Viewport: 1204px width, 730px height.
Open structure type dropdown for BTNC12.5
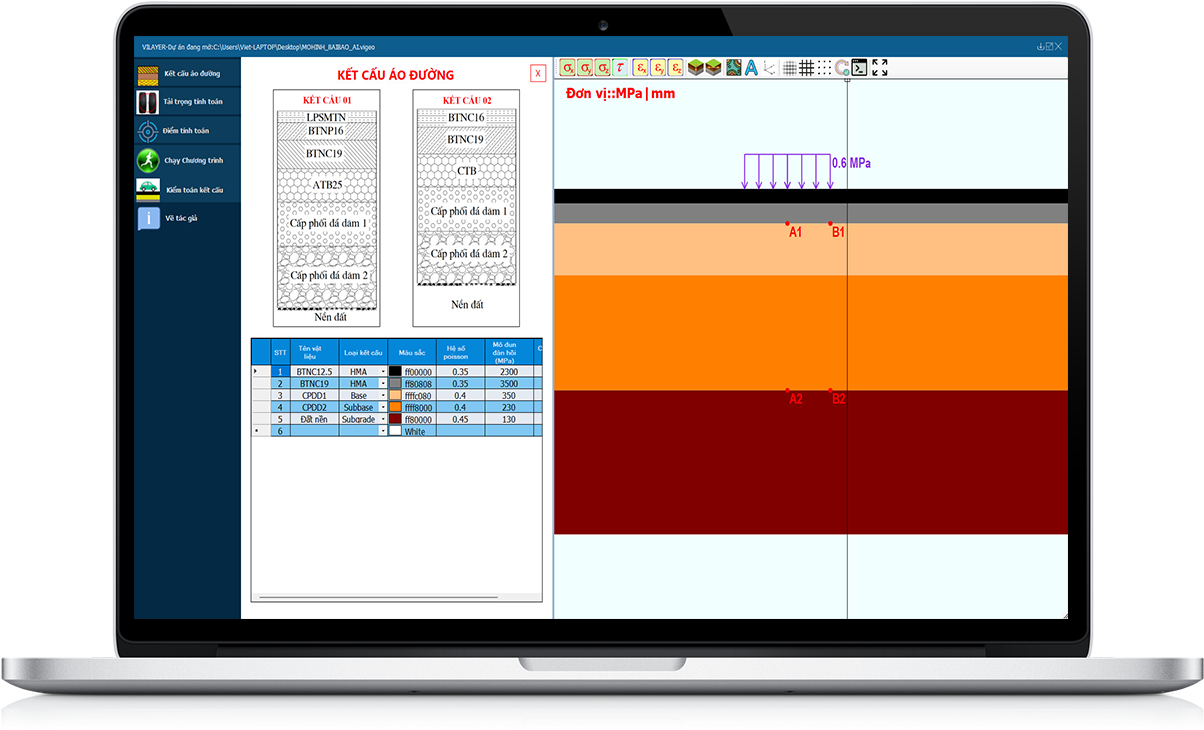[x=383, y=372]
